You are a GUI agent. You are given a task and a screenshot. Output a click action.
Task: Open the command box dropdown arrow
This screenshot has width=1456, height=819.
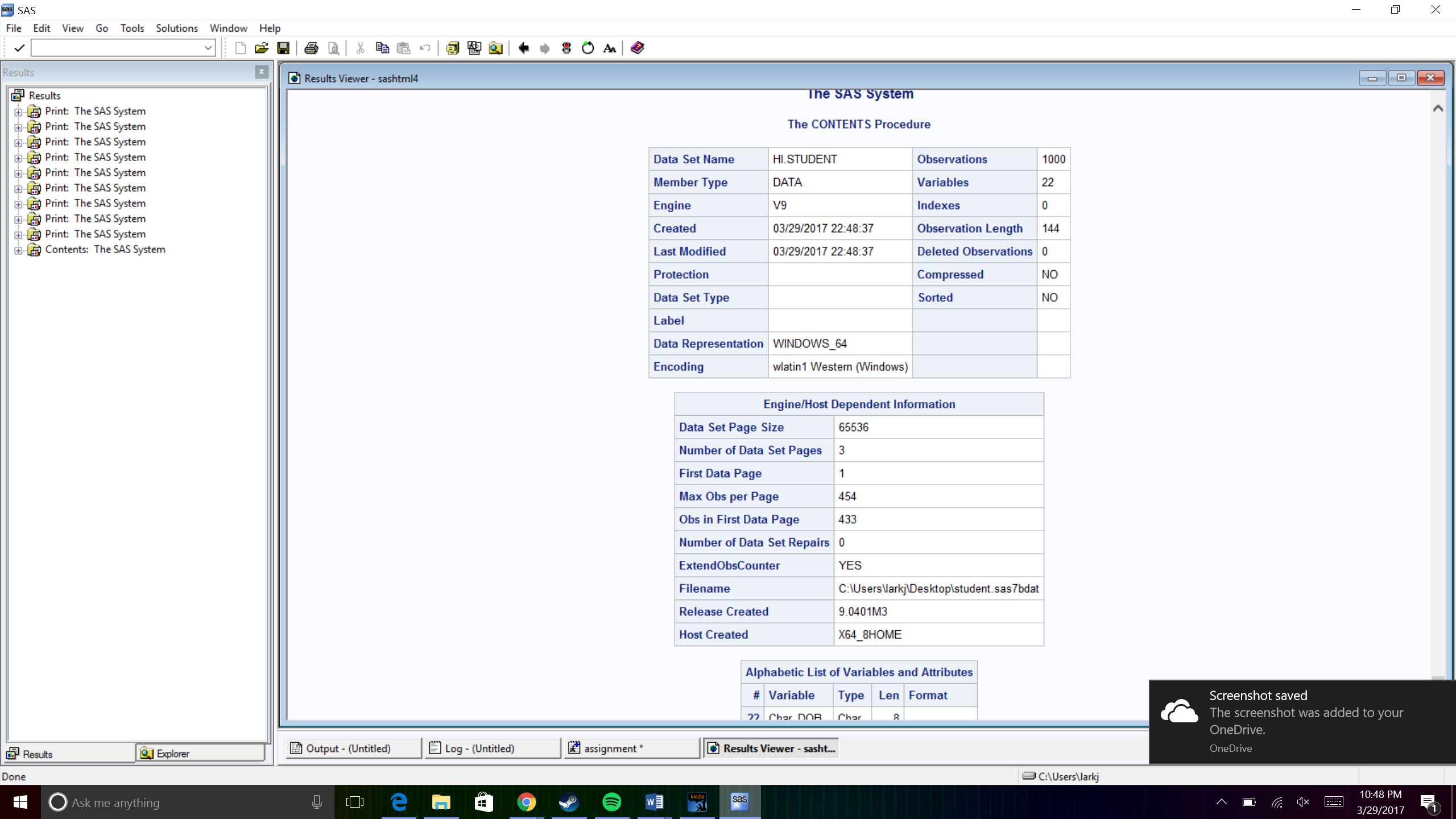click(208, 48)
